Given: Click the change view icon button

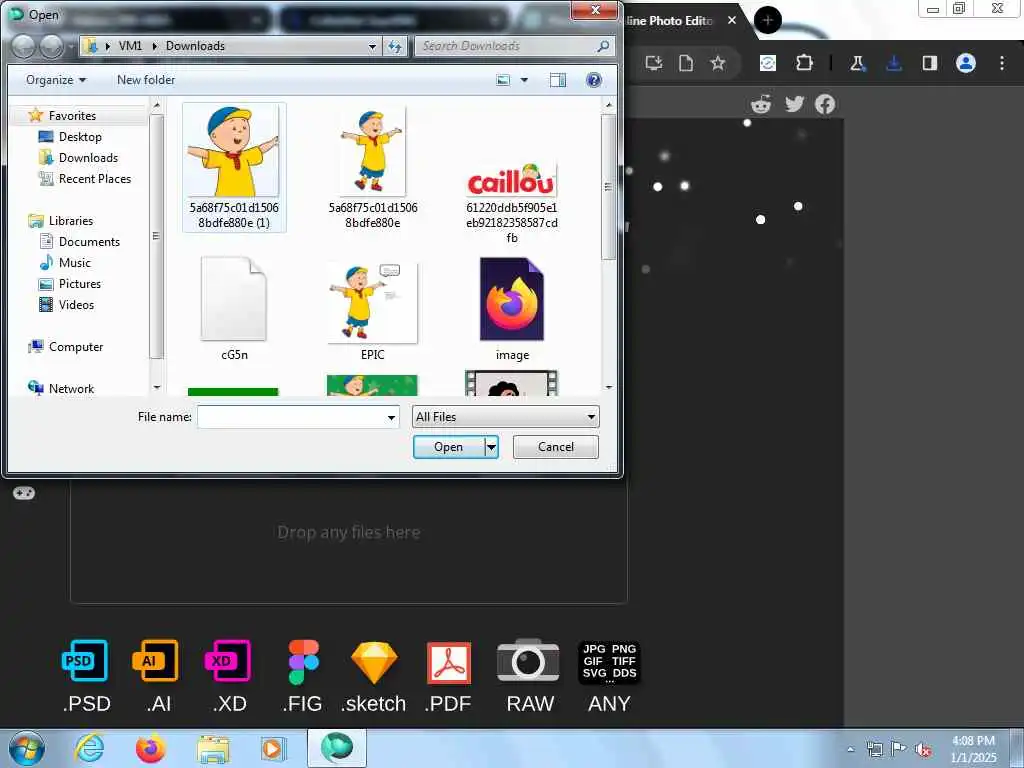Looking at the screenshot, I should pos(503,80).
